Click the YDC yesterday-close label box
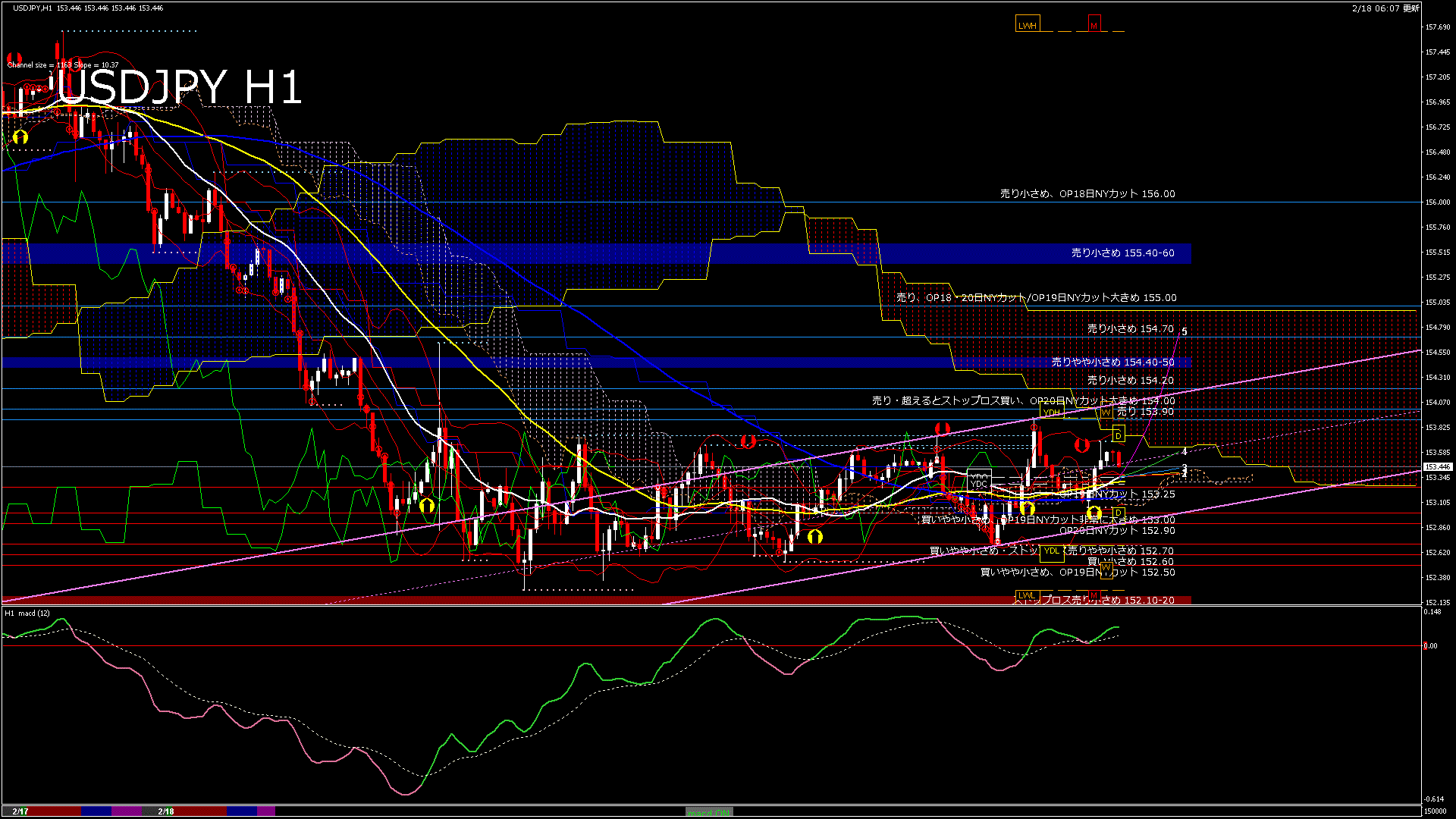 tap(979, 483)
